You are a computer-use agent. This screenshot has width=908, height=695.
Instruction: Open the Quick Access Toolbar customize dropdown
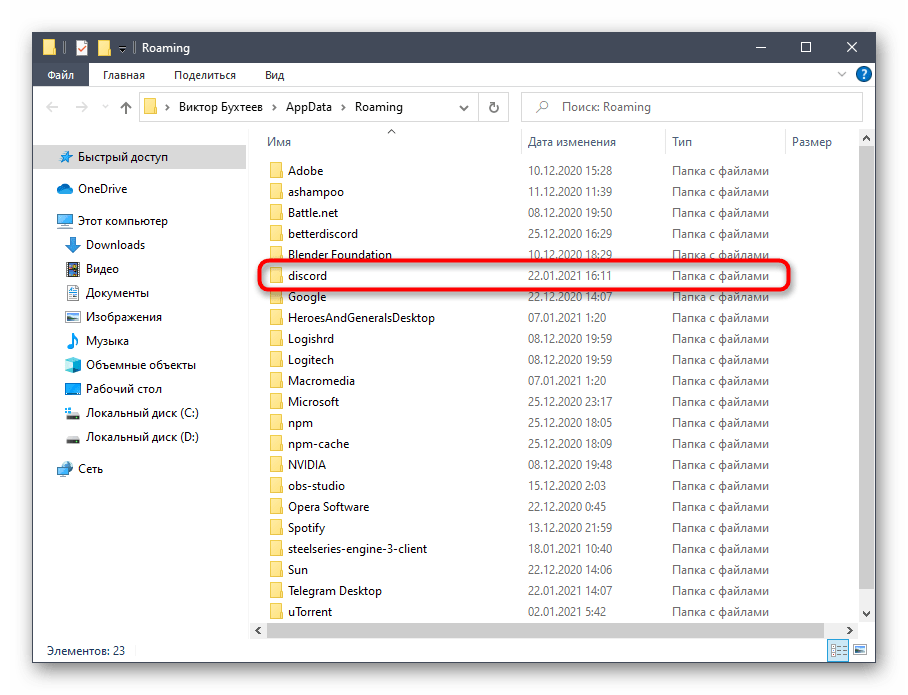pyautogui.click(x=122, y=48)
